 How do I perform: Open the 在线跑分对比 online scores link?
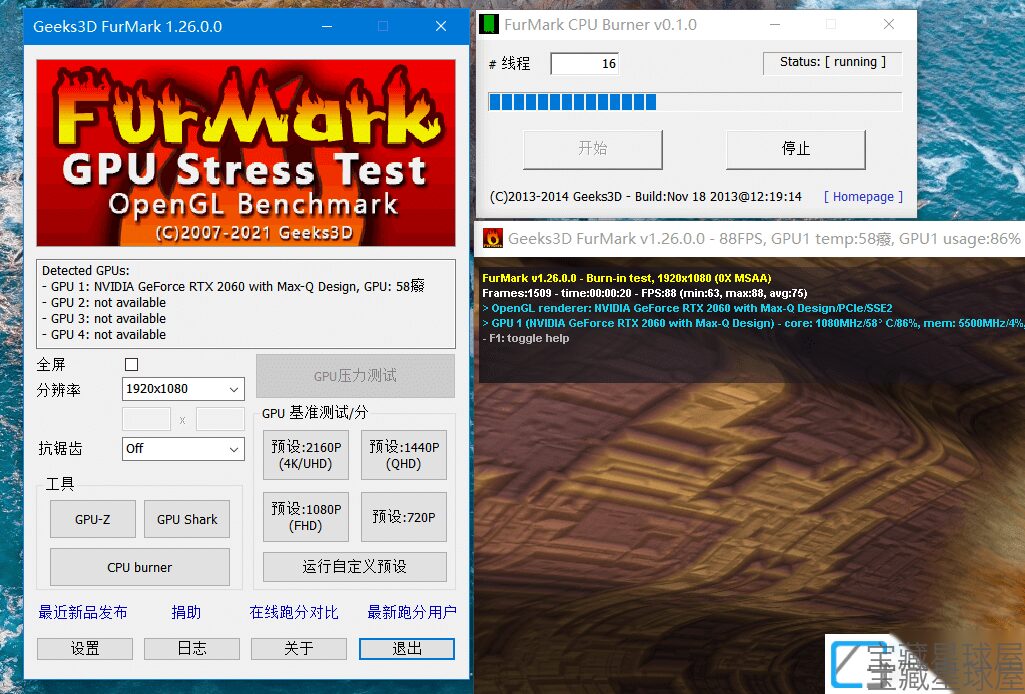pyautogui.click(x=294, y=612)
